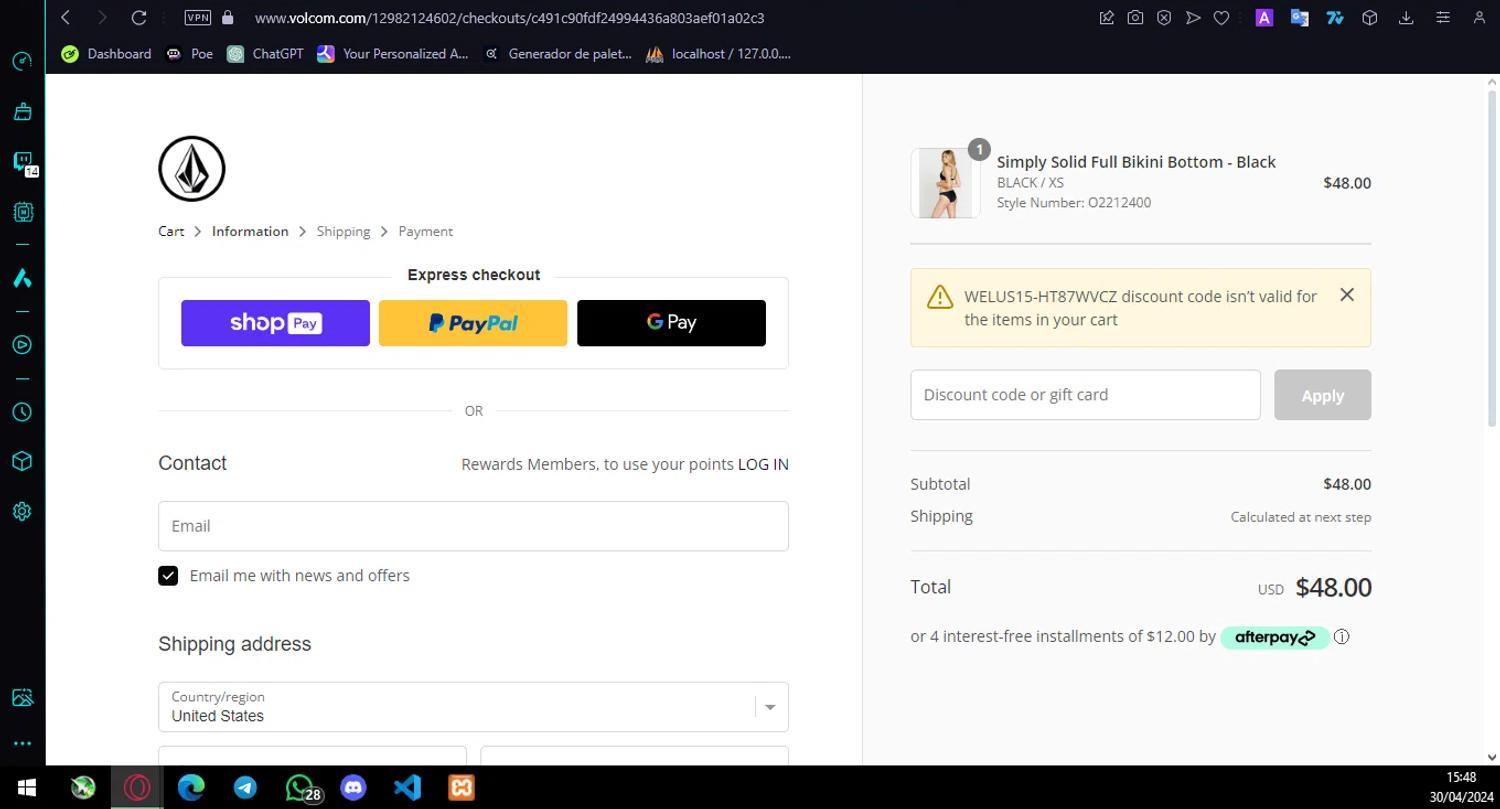Select Shipping breadcrumb step
The image size is (1500, 809).
[343, 231]
